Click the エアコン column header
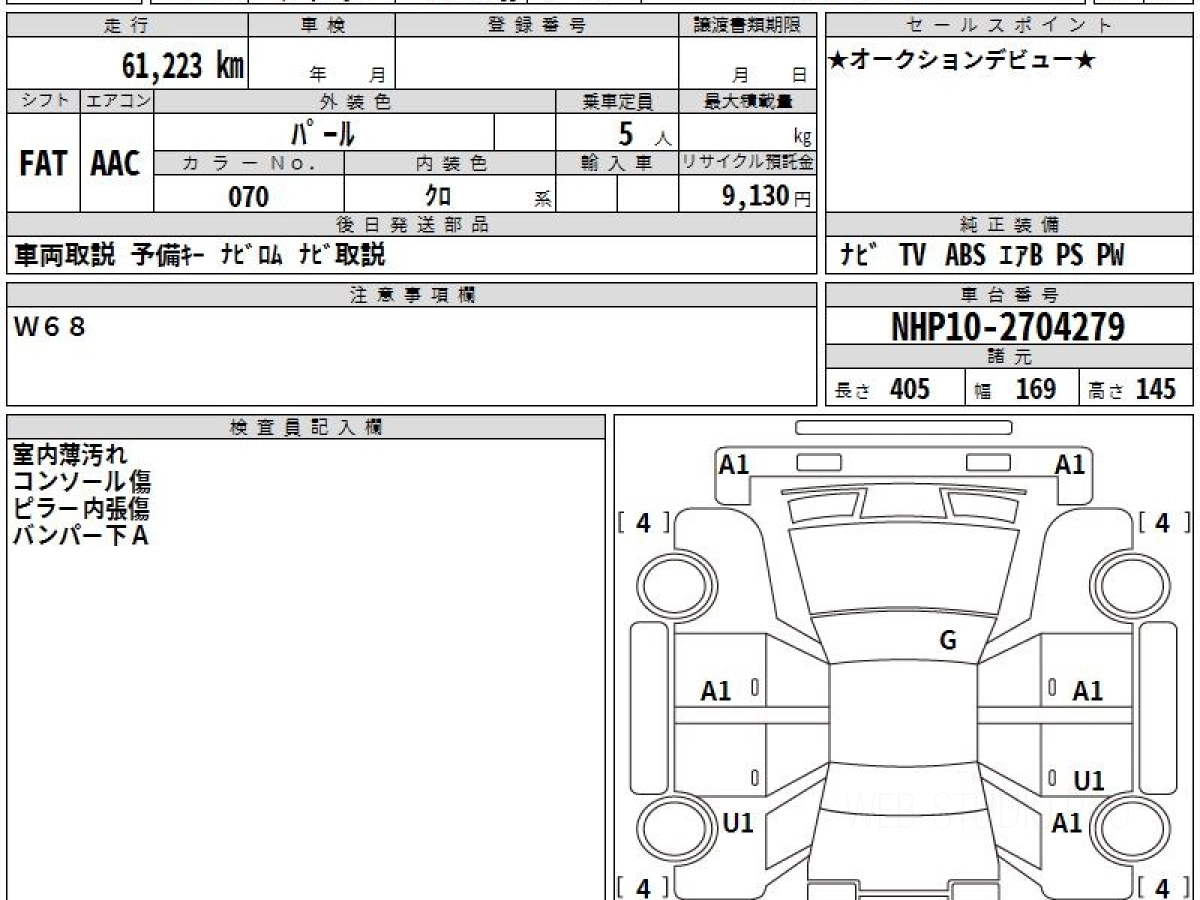Image resolution: width=1200 pixels, height=900 pixels. click(117, 101)
